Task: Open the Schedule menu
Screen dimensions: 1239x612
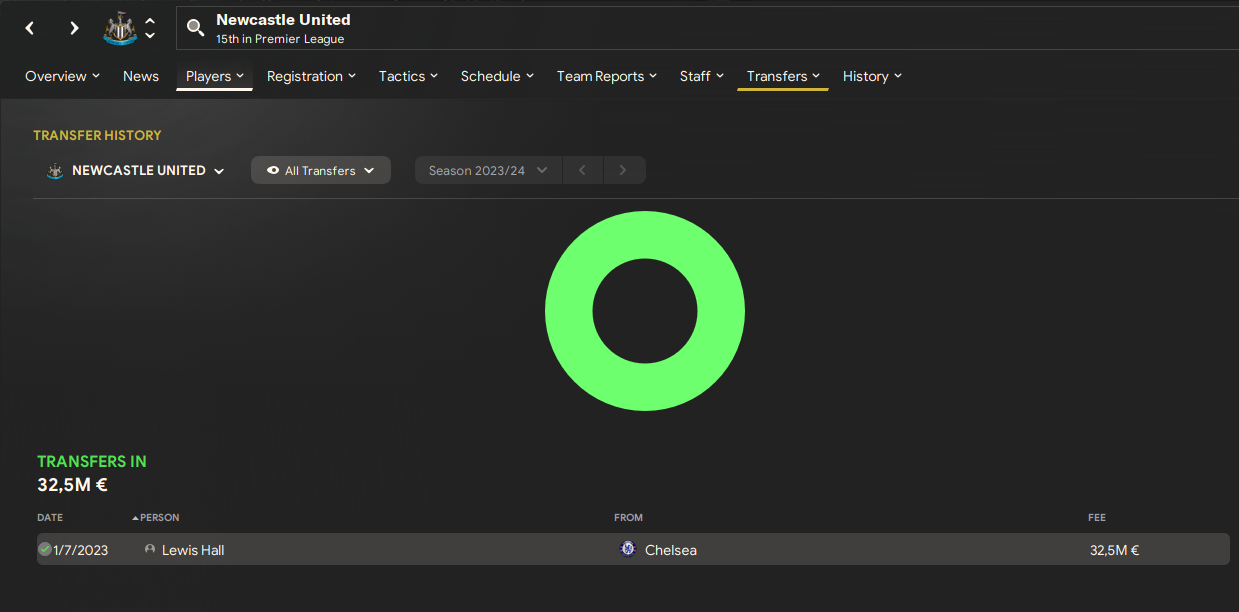Action: coord(497,76)
